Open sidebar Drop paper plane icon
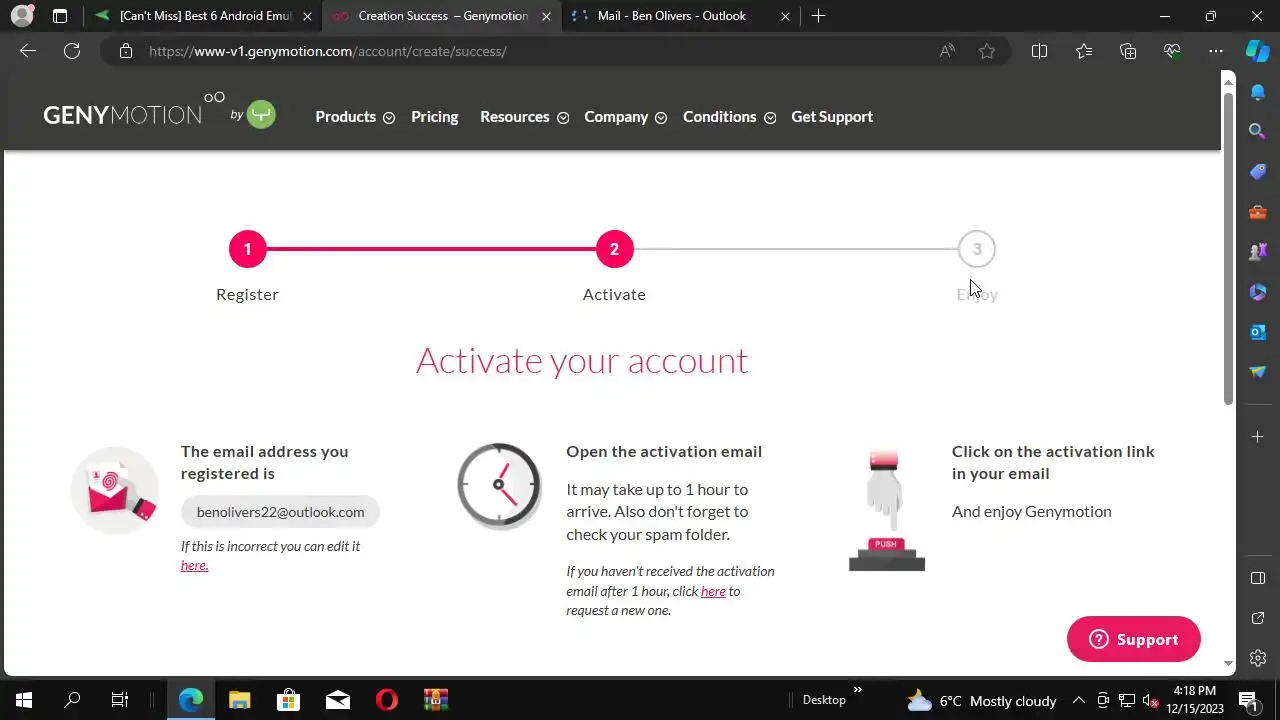 point(1258,372)
